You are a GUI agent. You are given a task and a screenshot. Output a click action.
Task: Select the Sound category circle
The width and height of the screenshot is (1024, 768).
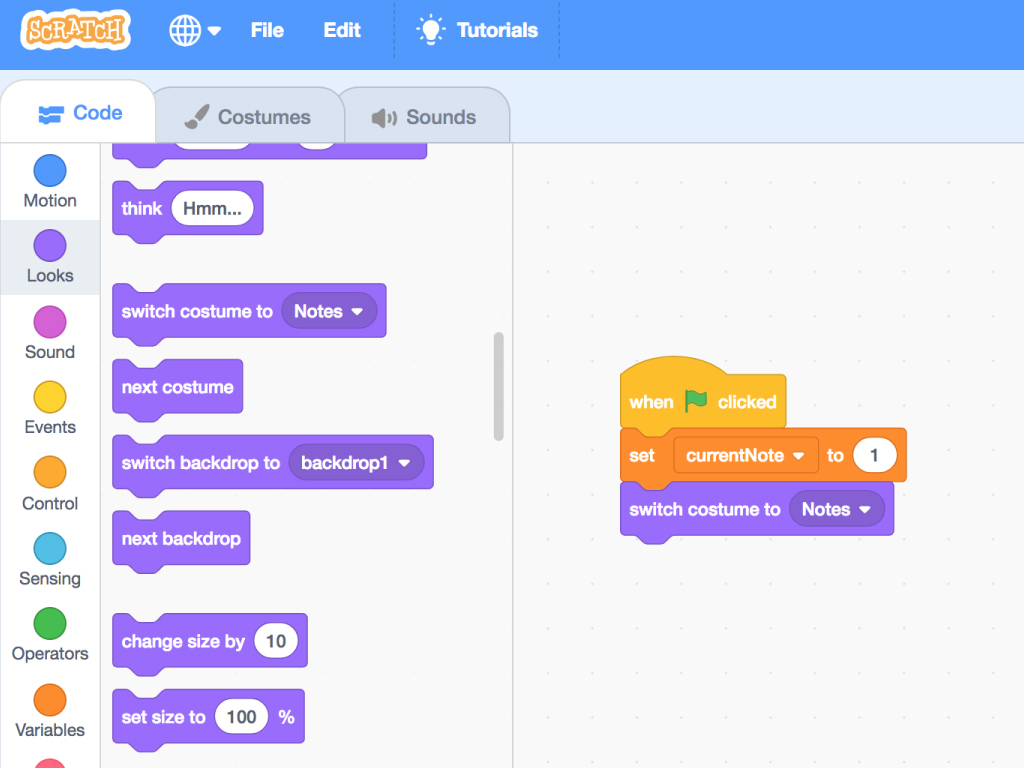[x=50, y=322]
